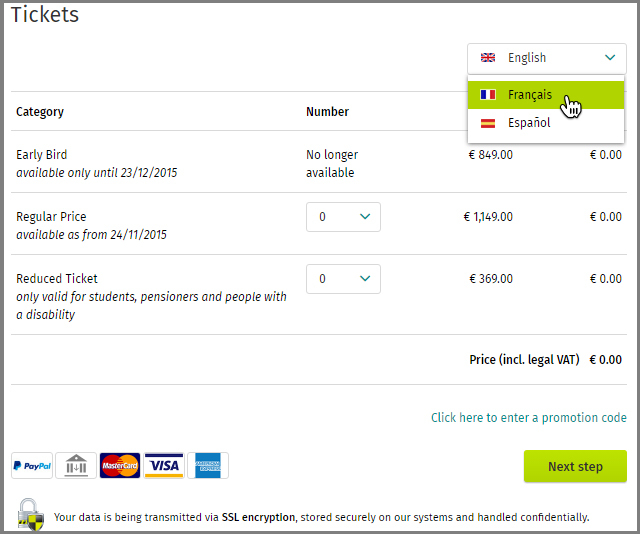Screen dimensions: 640x534
Task: Open the Reduced Ticket quantity dropdown
Action: (x=343, y=279)
